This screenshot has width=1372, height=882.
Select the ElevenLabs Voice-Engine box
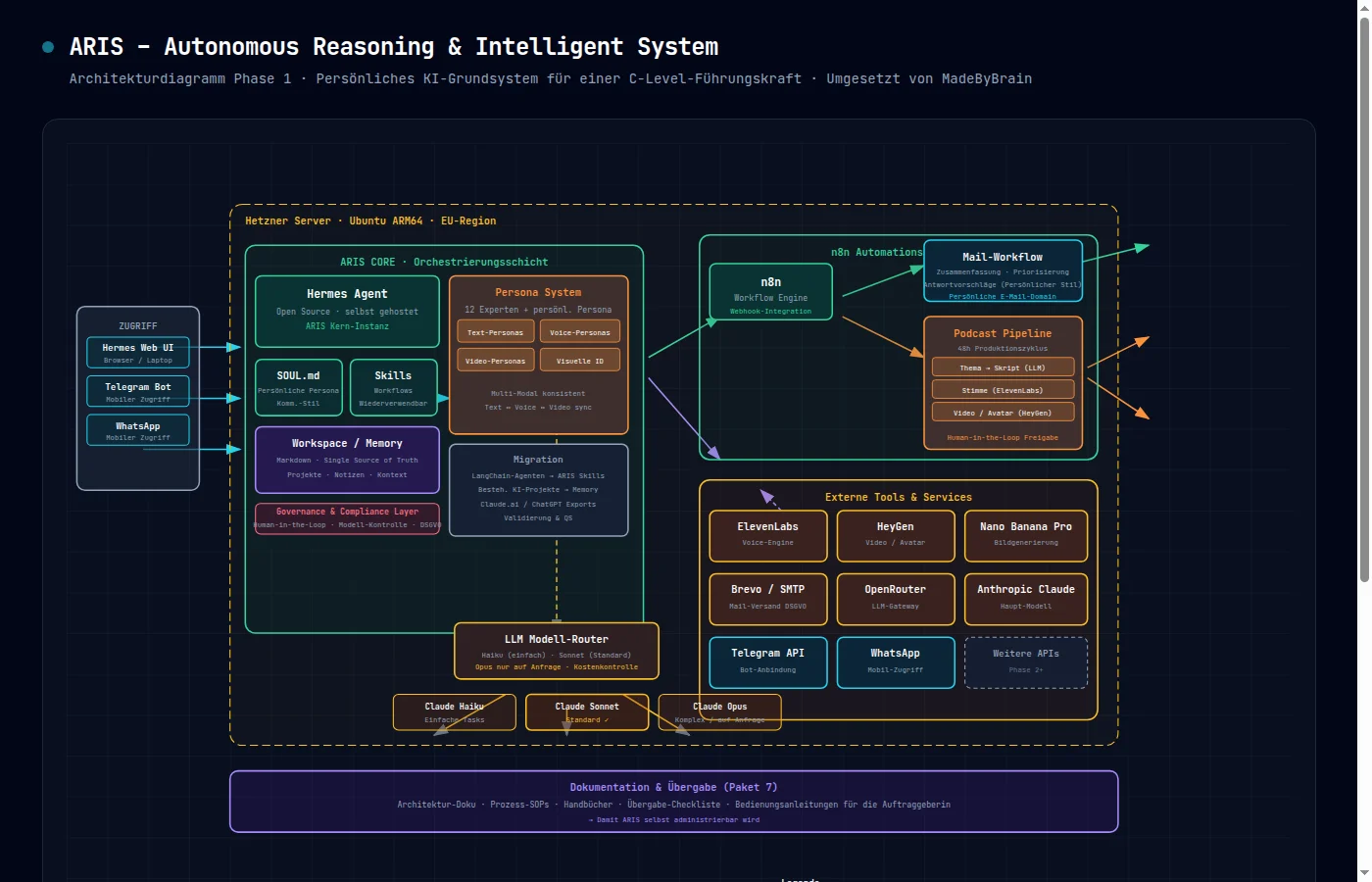(x=768, y=536)
